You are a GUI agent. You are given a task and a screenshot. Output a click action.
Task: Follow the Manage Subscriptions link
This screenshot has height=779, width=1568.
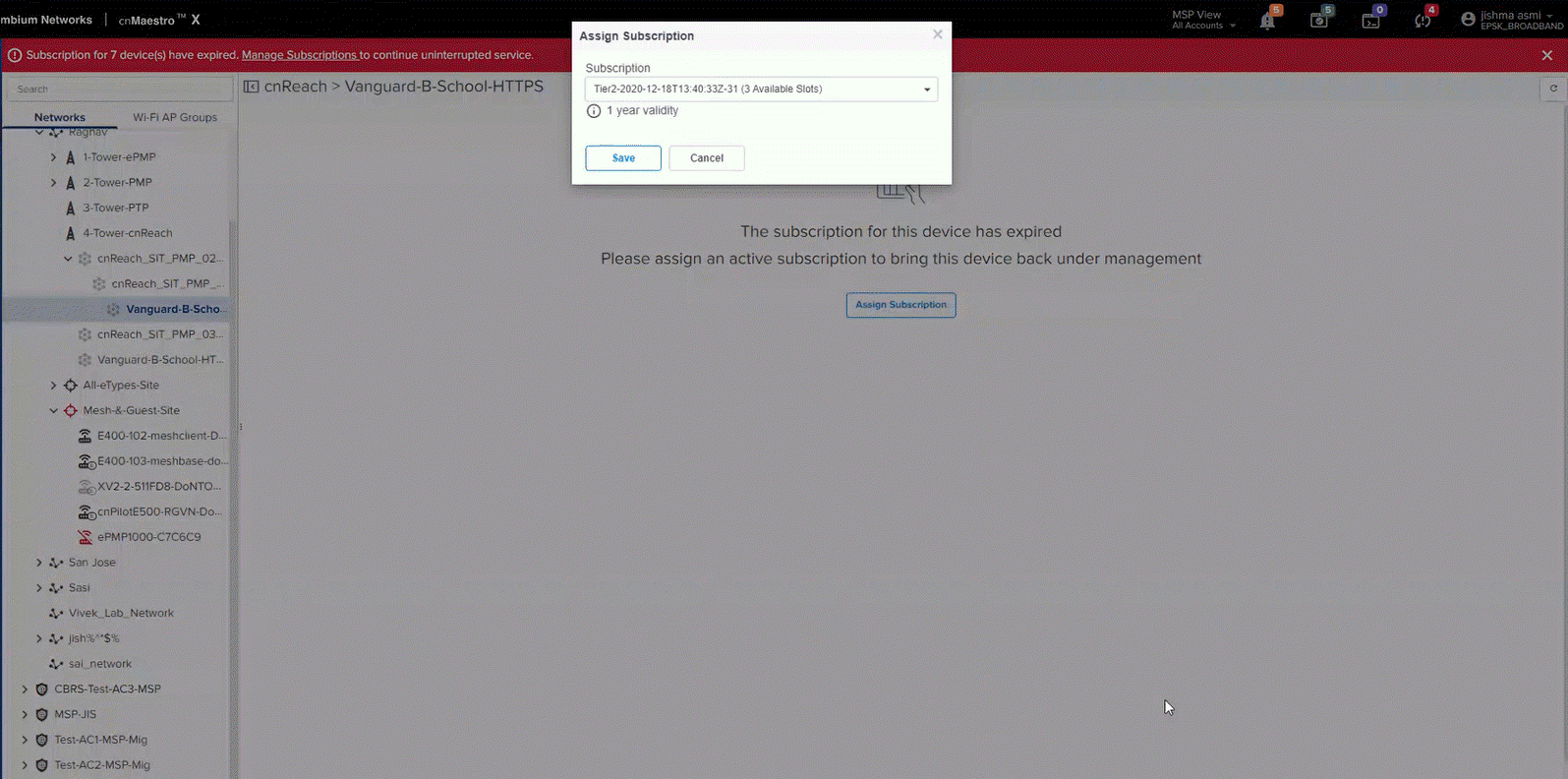click(x=299, y=55)
